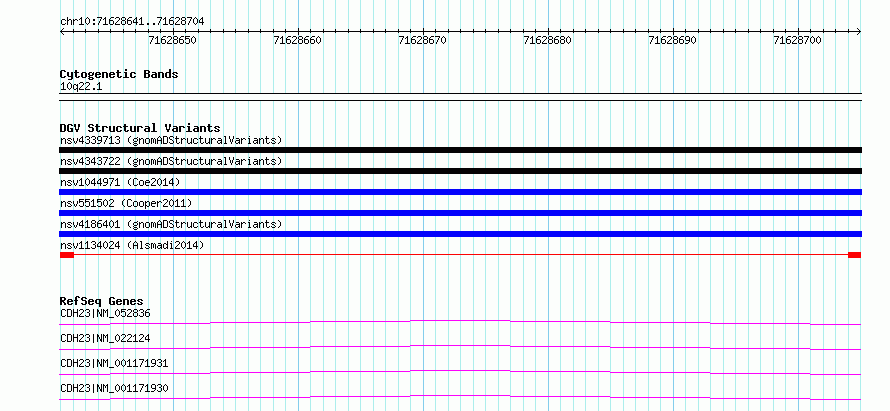
Task: Click the nsv1134024 (Alsmadi2014) label
Action: tap(132, 245)
